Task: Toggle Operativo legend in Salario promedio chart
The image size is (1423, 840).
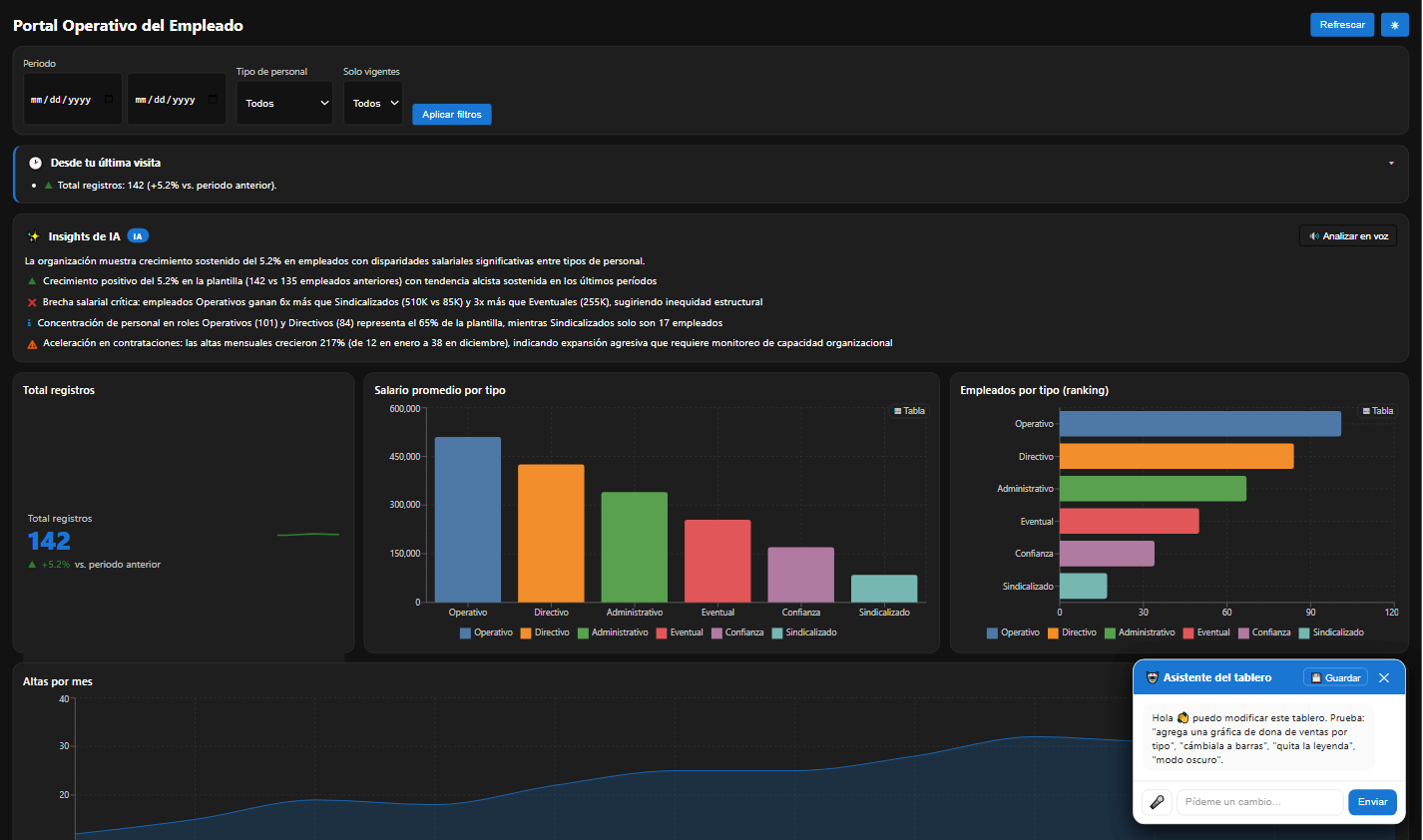Action: click(486, 632)
